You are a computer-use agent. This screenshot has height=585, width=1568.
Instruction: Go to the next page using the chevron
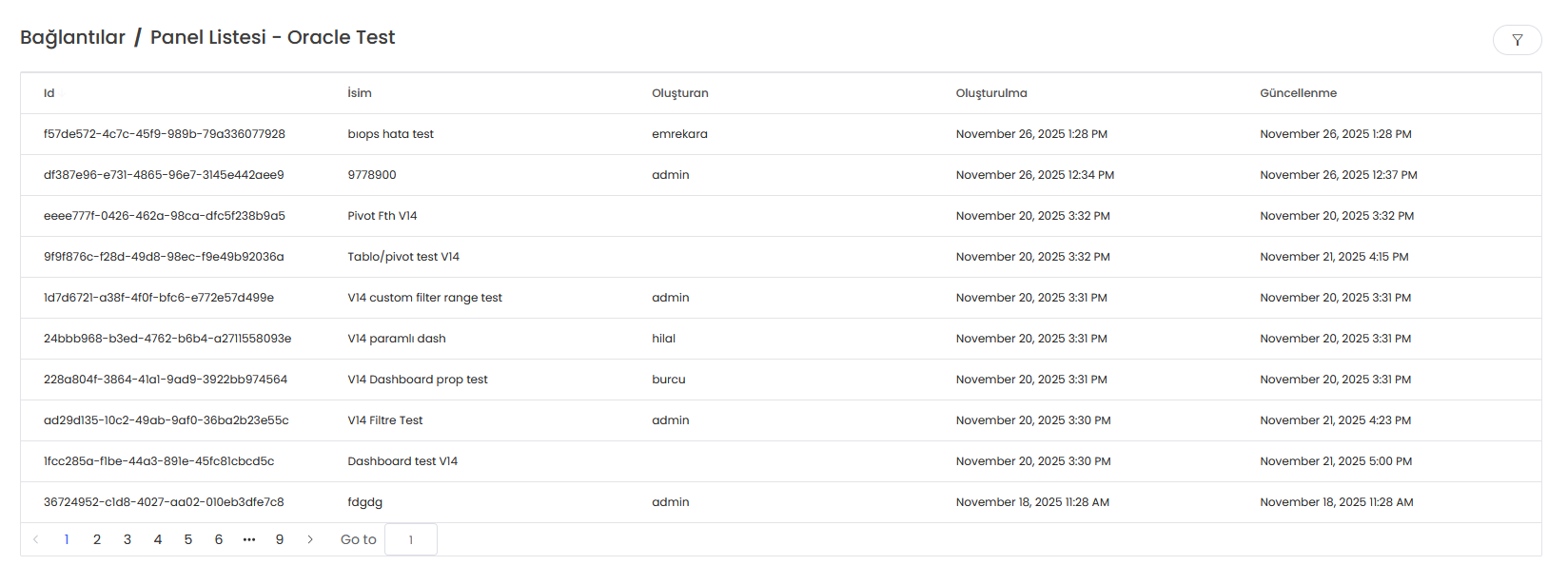pyautogui.click(x=310, y=539)
